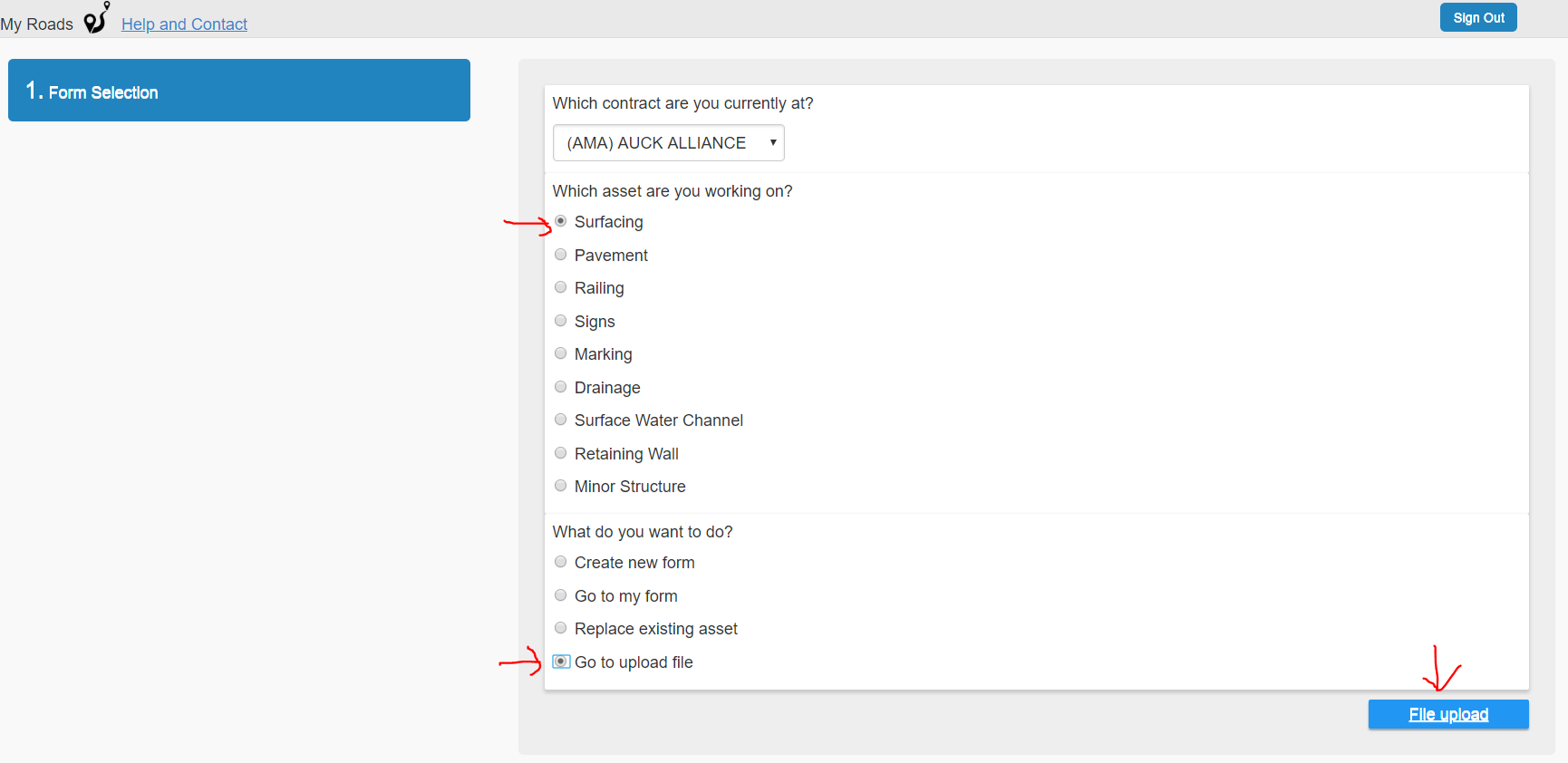Pick the Signs asset radio button
Screen dimensions: 1568x763
(561, 321)
